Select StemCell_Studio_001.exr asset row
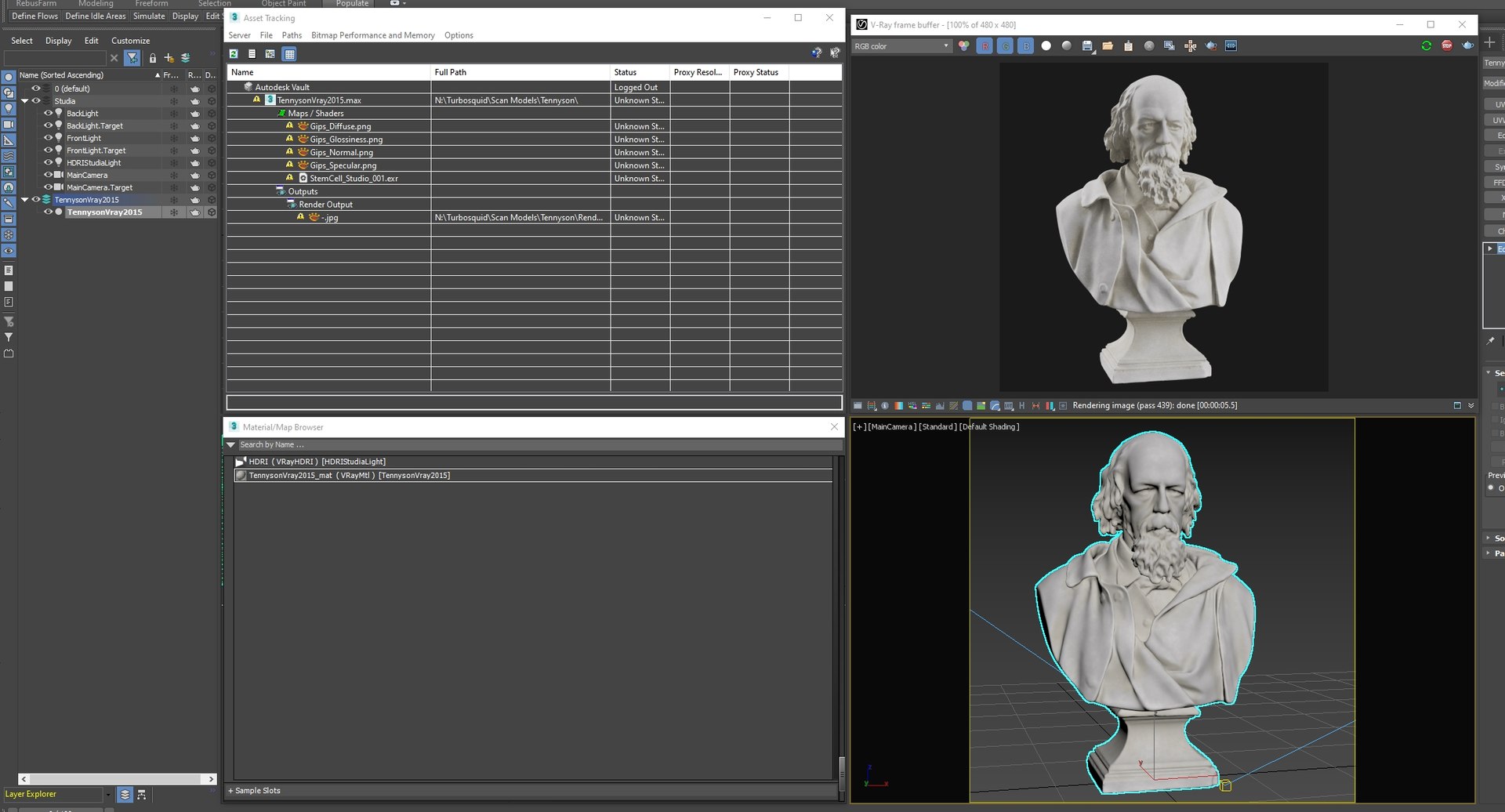The height and width of the screenshot is (812, 1505). (x=354, y=179)
